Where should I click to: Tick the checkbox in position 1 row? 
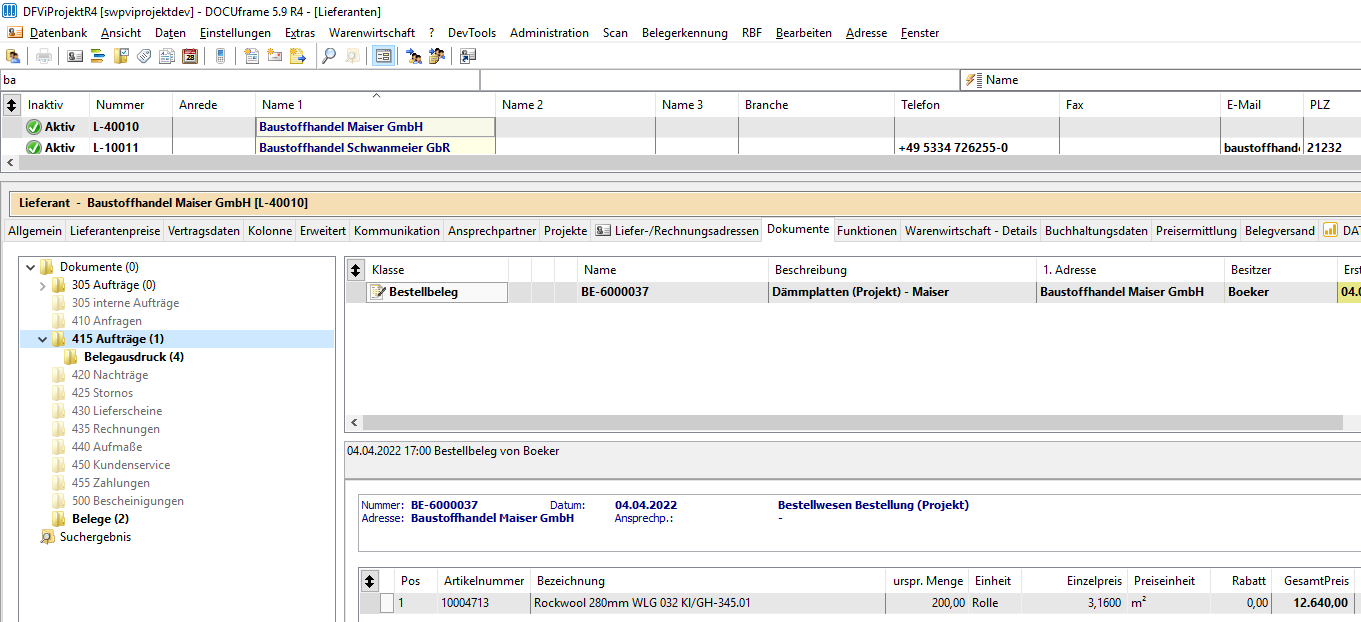click(x=387, y=603)
